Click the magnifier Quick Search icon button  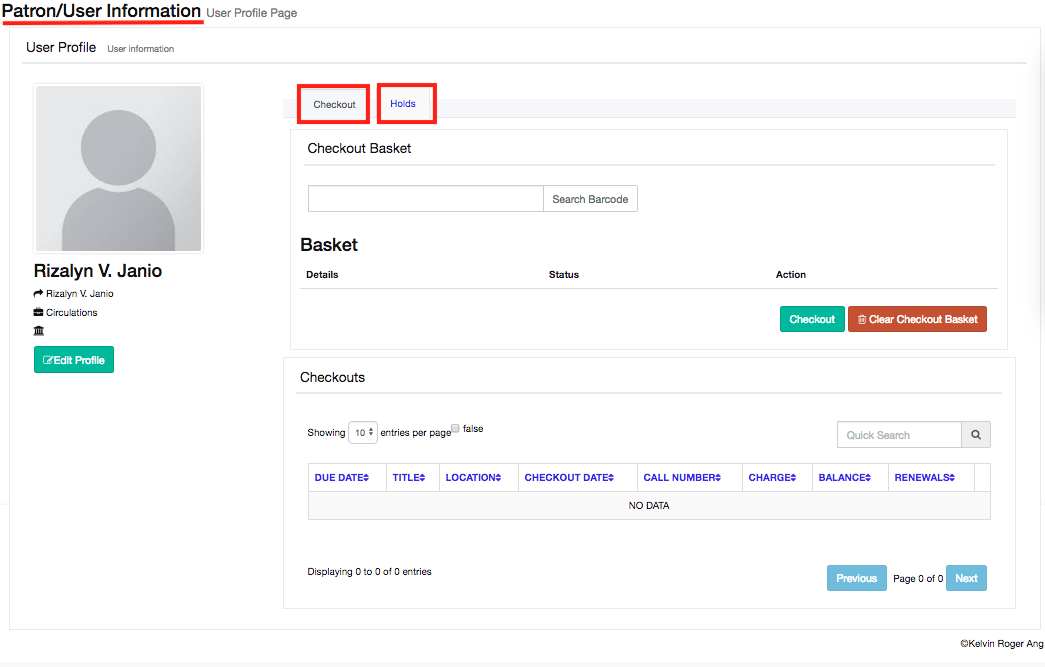(975, 435)
